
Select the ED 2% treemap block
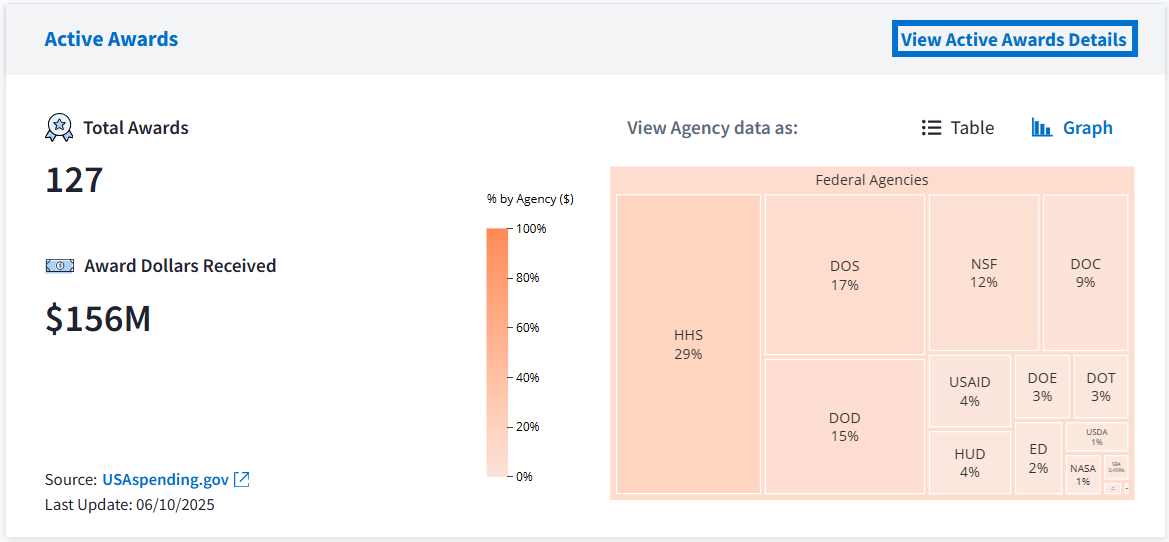point(1038,458)
